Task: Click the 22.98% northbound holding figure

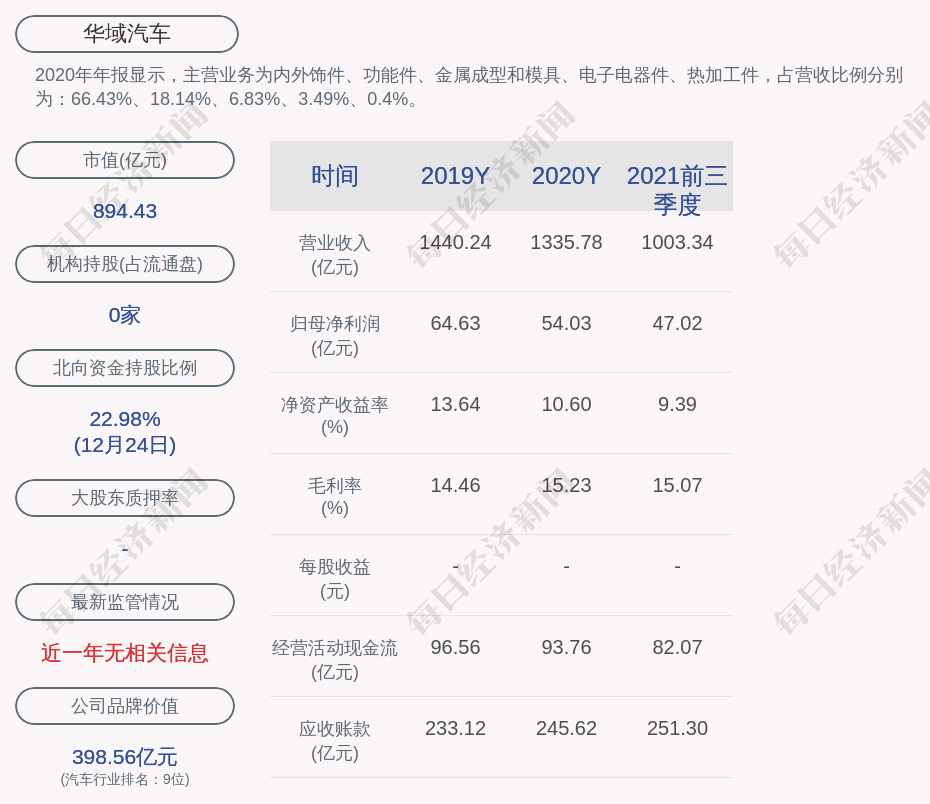Action: point(125,419)
